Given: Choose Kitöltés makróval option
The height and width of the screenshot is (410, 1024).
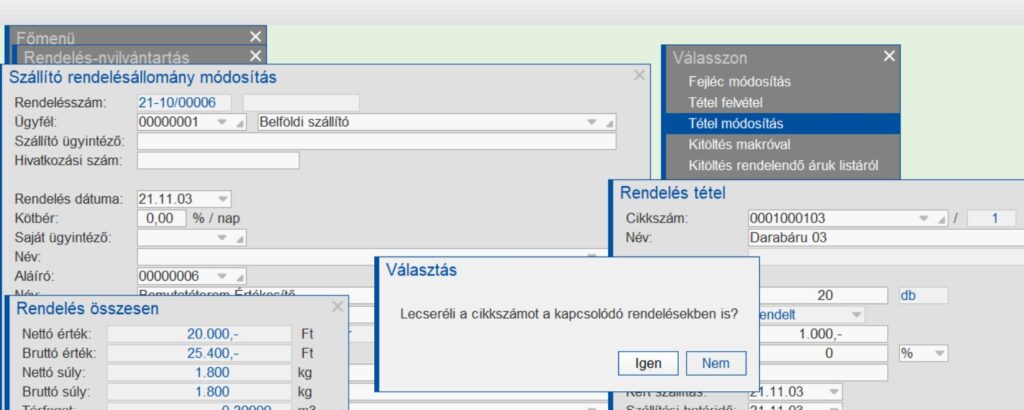Looking at the screenshot, I should [x=739, y=144].
